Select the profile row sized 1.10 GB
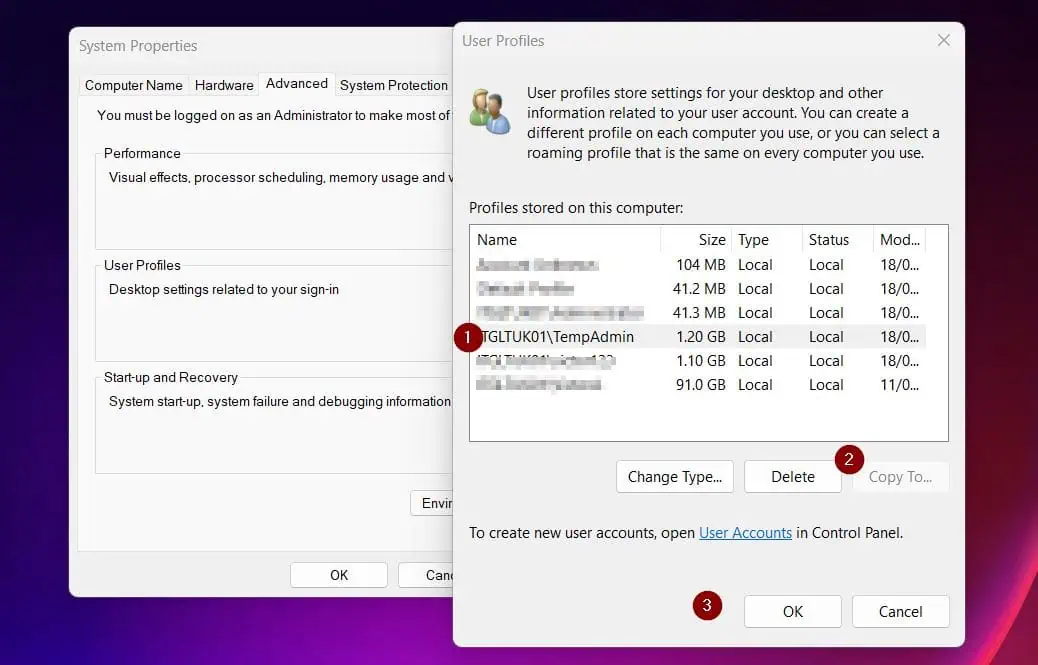 pos(698,361)
